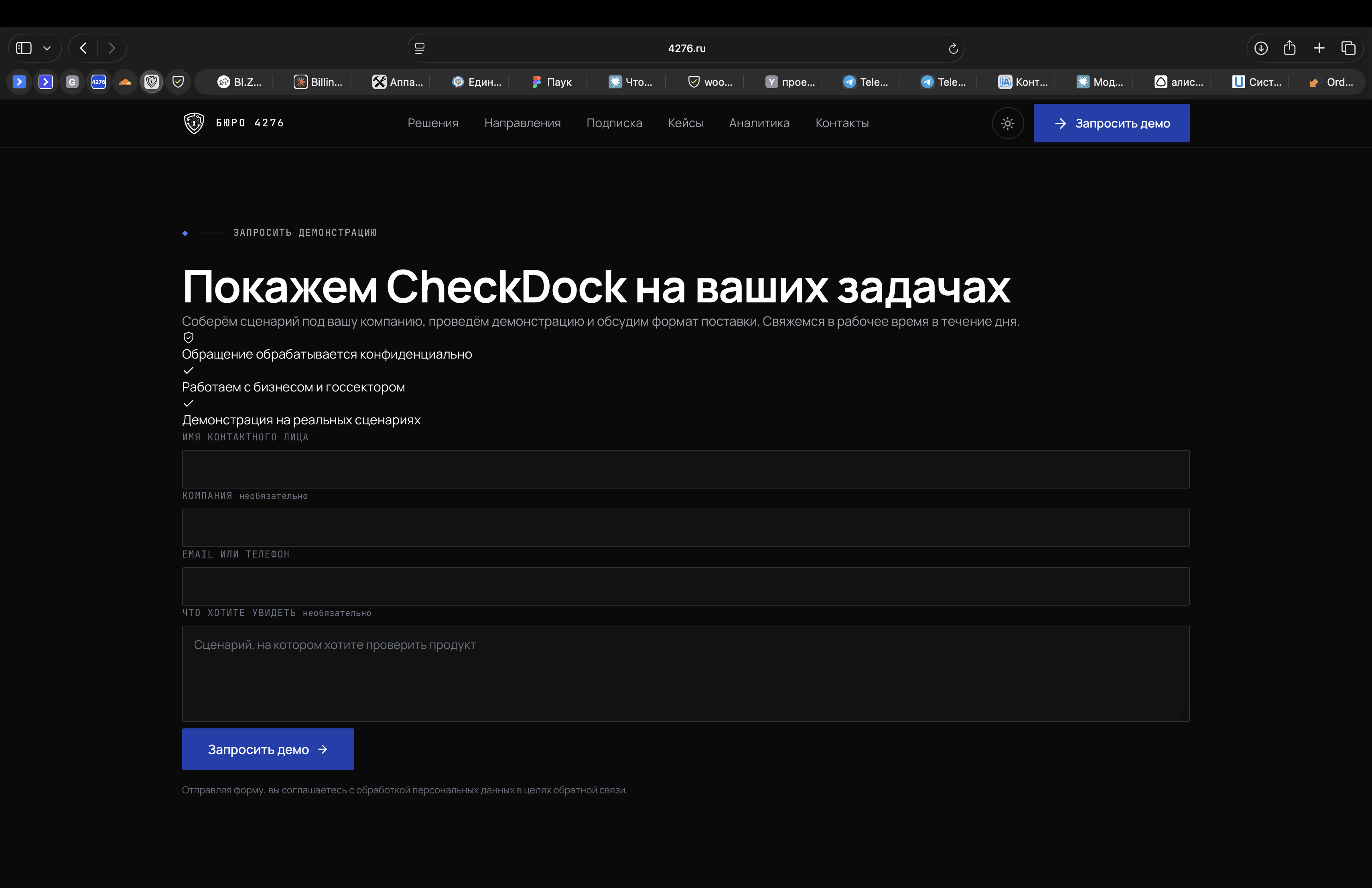Screen dimensions: 1372x888
Task: Switch to the прое... tab
Action: coord(790,82)
